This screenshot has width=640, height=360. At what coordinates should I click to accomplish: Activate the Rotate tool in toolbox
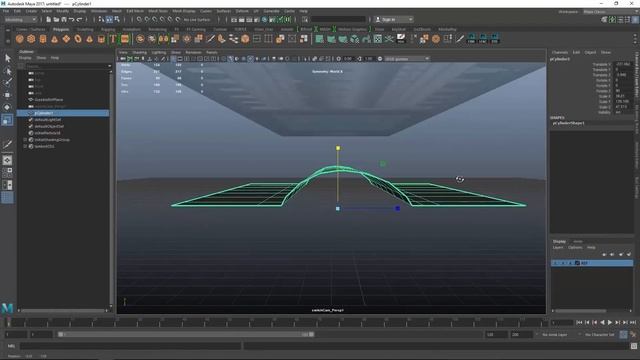pyautogui.click(x=7, y=107)
